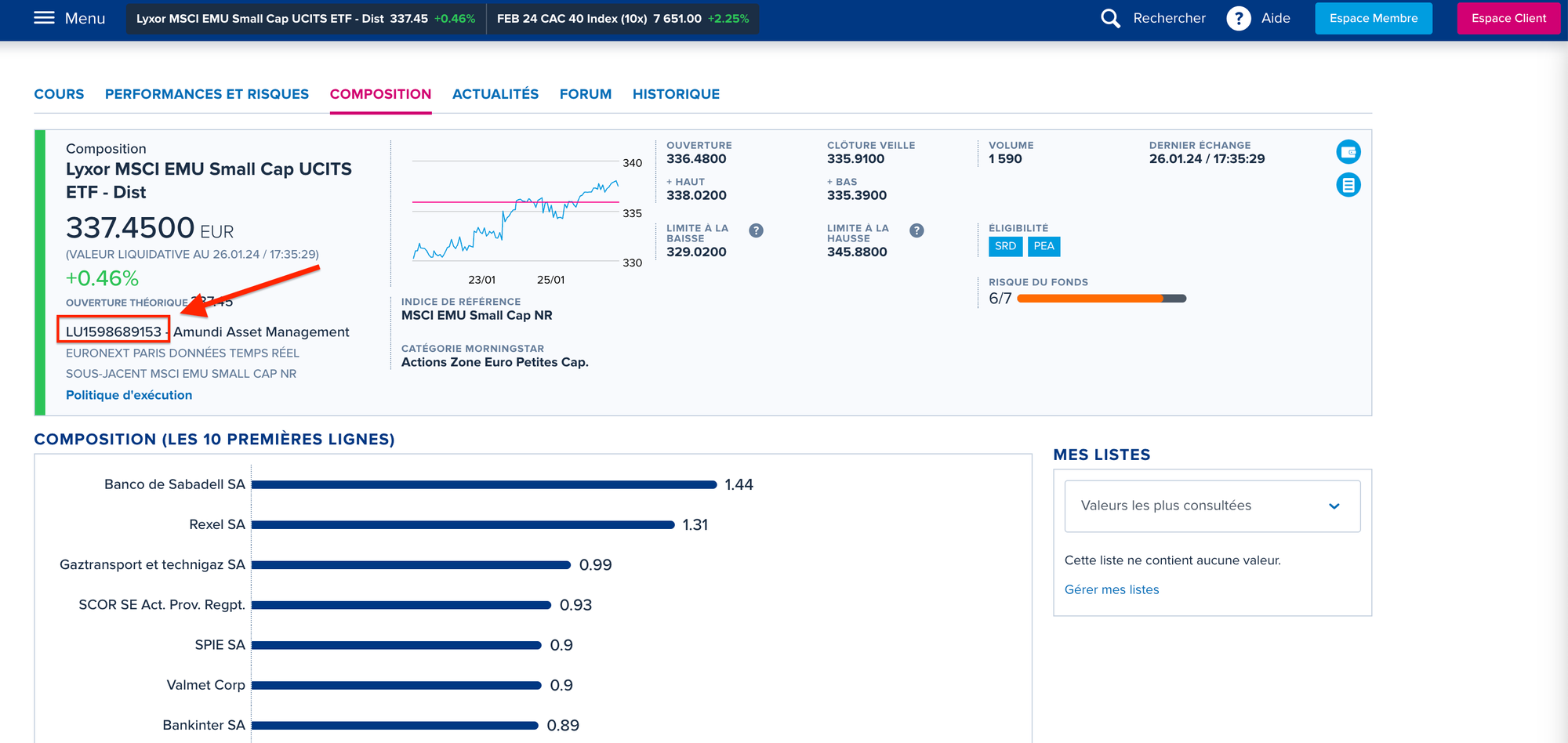Click the Espace Client button
Screen dimensions: 1568x743
pyautogui.click(x=1508, y=18)
